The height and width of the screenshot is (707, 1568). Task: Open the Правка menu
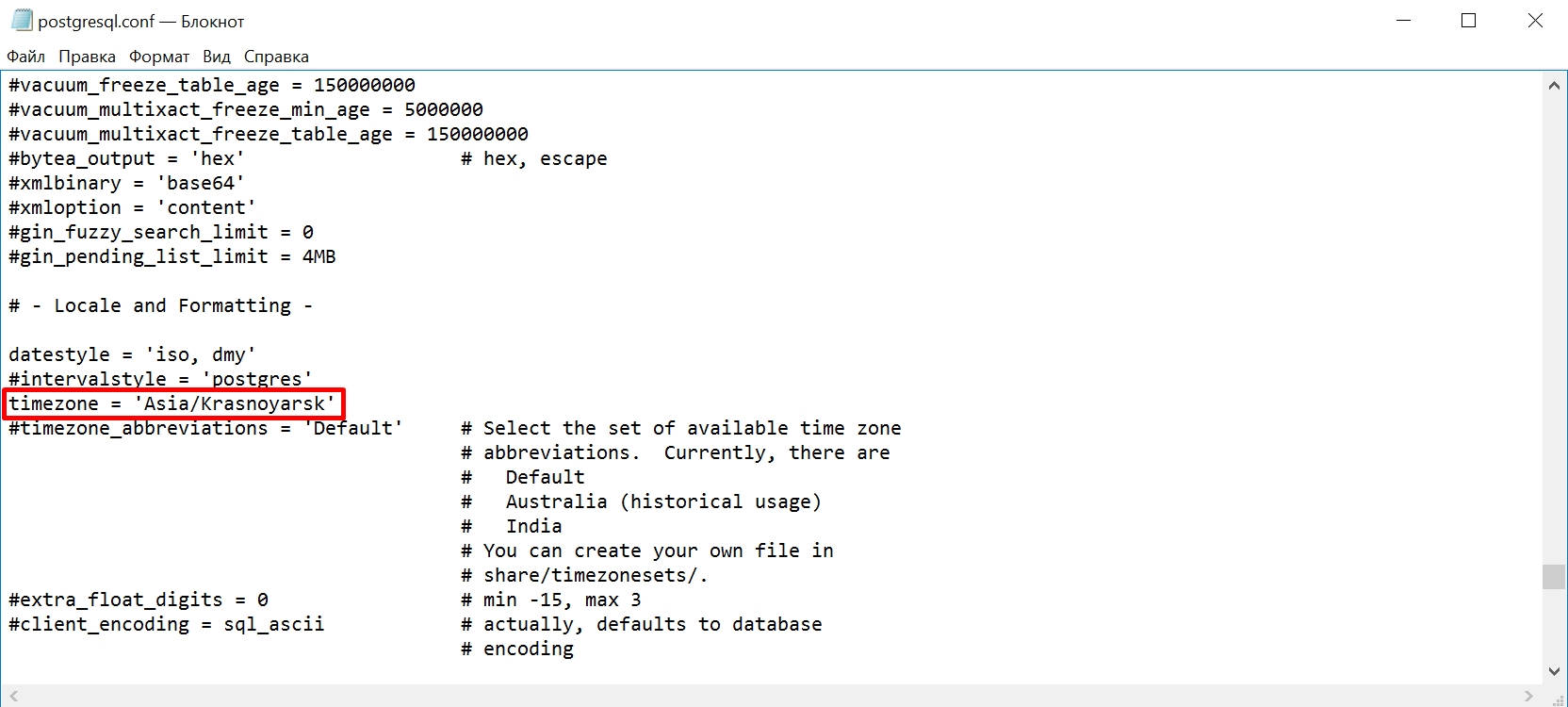[87, 57]
